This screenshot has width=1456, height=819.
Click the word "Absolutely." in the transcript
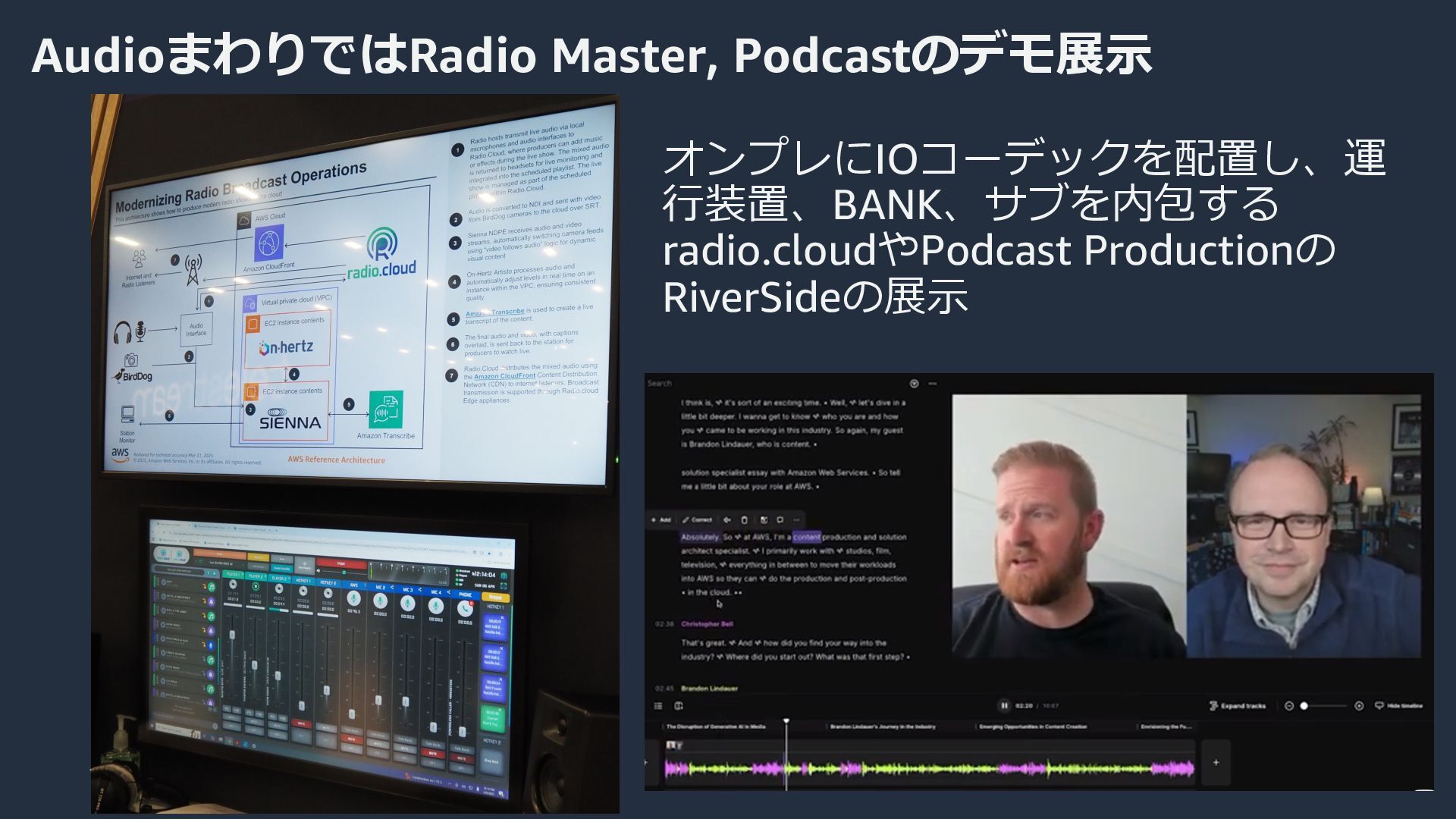point(700,537)
